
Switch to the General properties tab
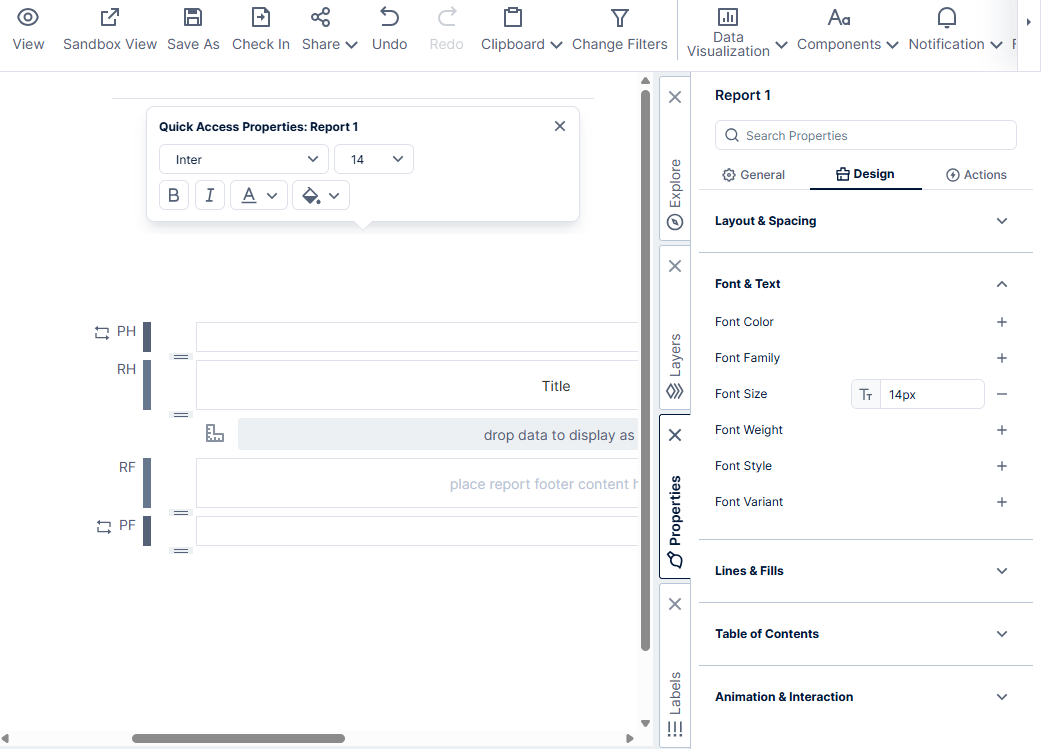753,174
